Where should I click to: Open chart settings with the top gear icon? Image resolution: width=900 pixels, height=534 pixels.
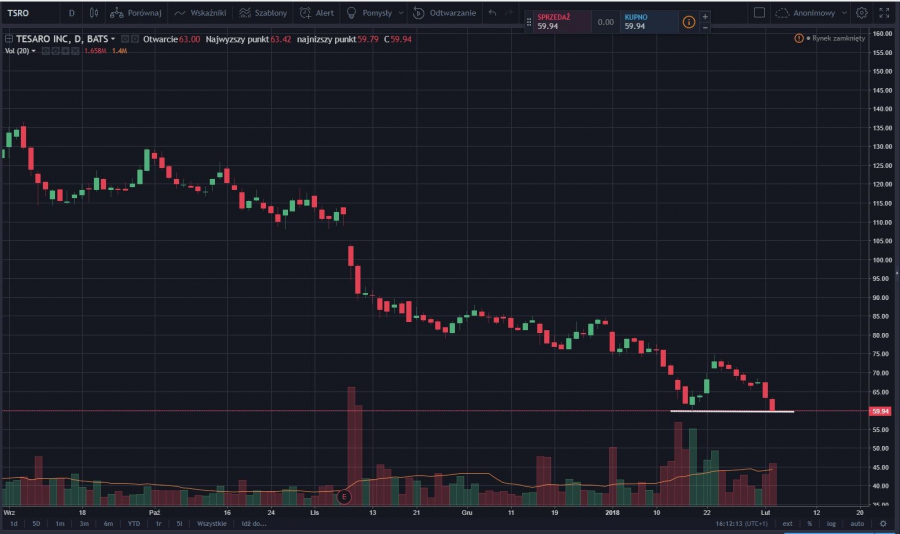point(861,14)
